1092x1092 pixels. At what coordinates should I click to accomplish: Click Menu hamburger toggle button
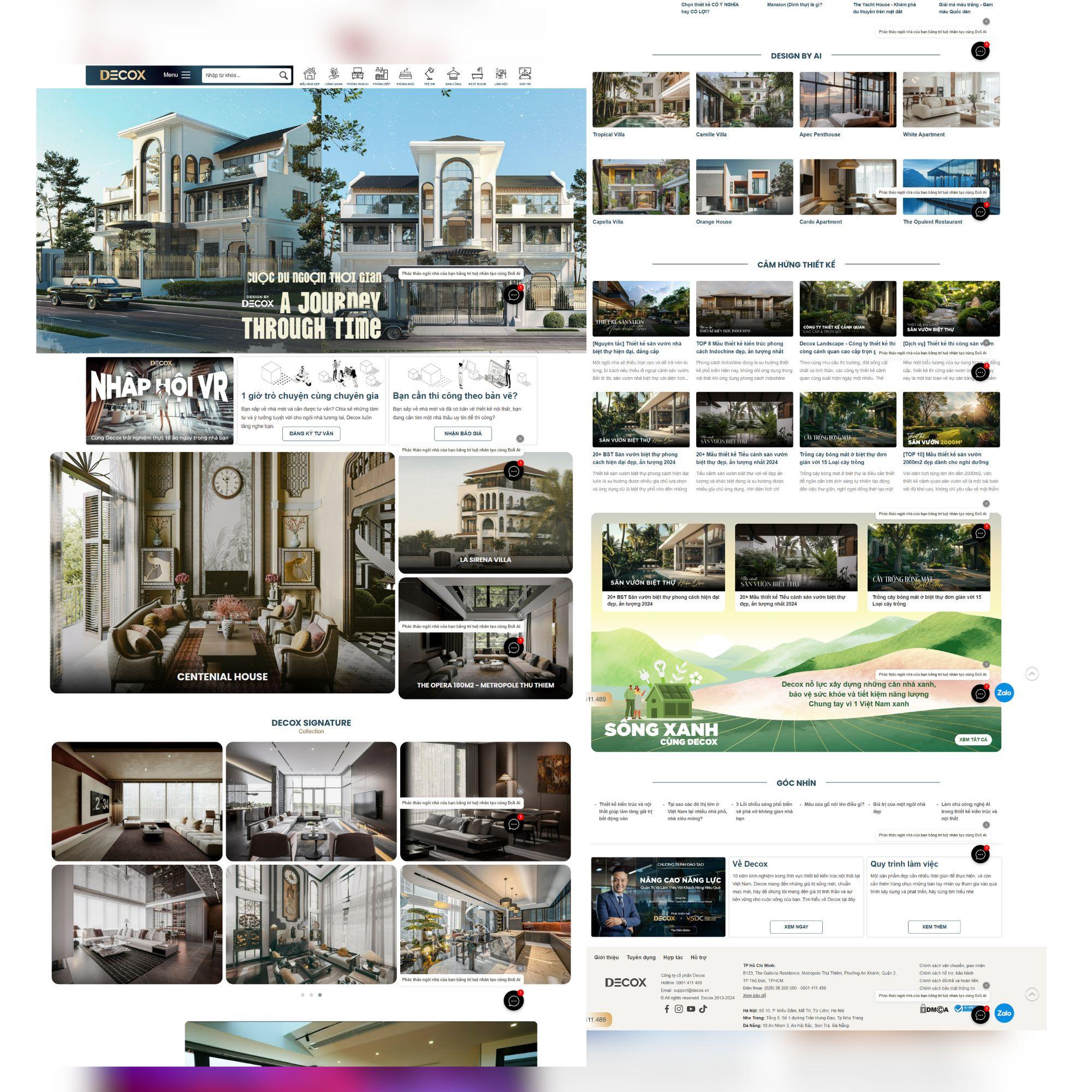[x=186, y=74]
